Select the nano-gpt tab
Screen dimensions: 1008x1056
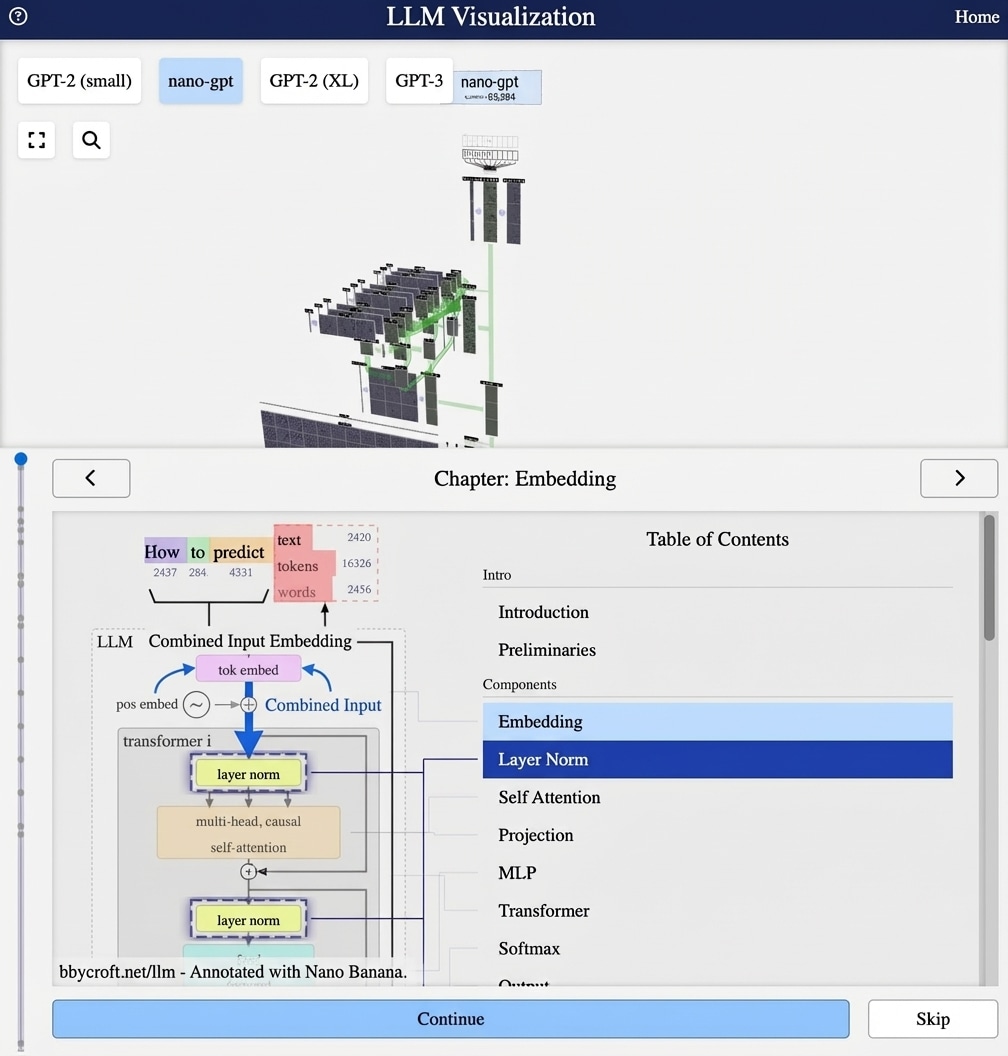click(200, 81)
